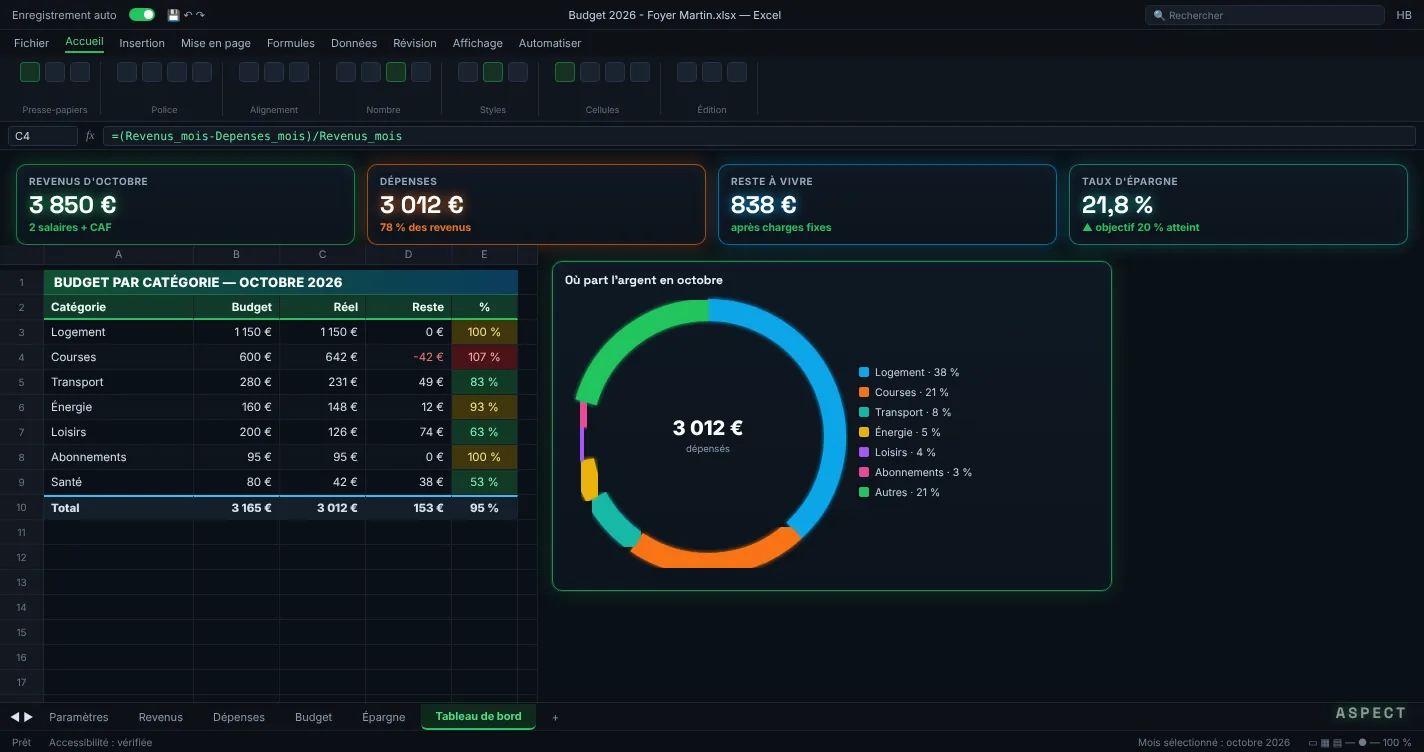This screenshot has width=1424, height=752.
Task: Click the "107 %" percentage cell
Action: tap(484, 357)
